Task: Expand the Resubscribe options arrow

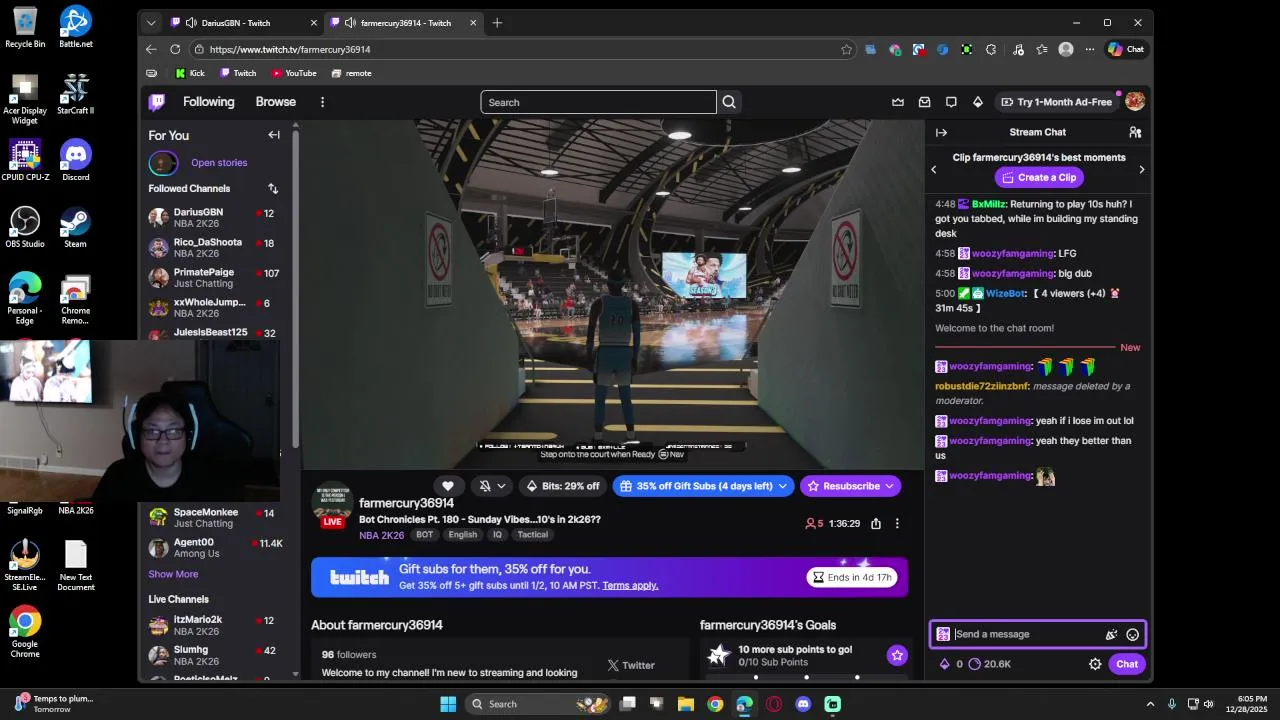Action: pyautogui.click(x=890, y=486)
